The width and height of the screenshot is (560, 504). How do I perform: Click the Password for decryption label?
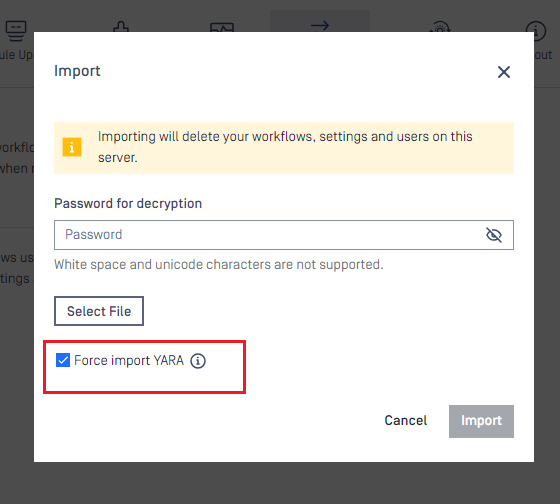click(x=128, y=204)
